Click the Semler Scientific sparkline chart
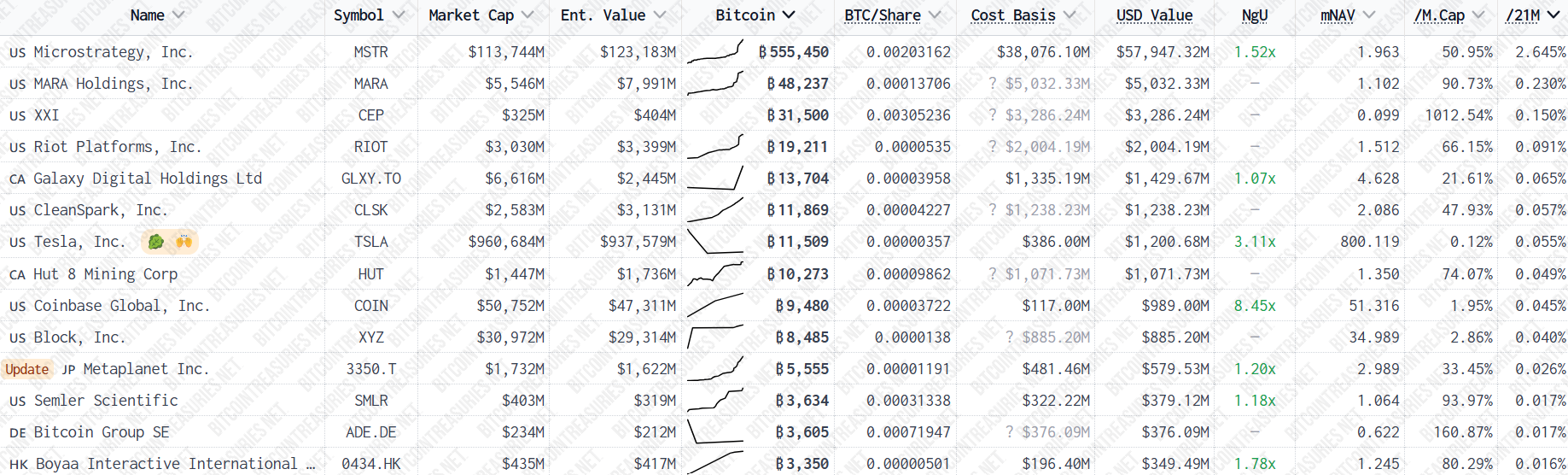Image resolution: width=1568 pixels, height=475 pixels. pos(715,400)
